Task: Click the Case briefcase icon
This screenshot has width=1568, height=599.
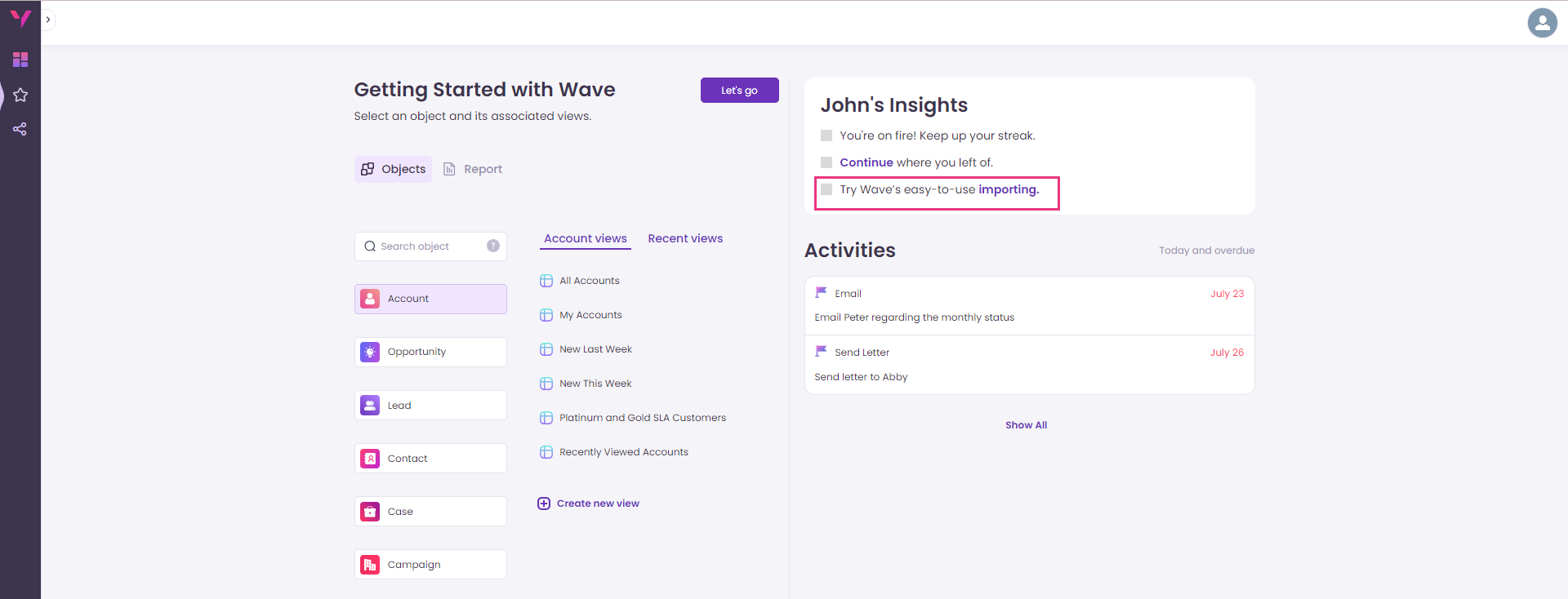Action: [x=370, y=511]
